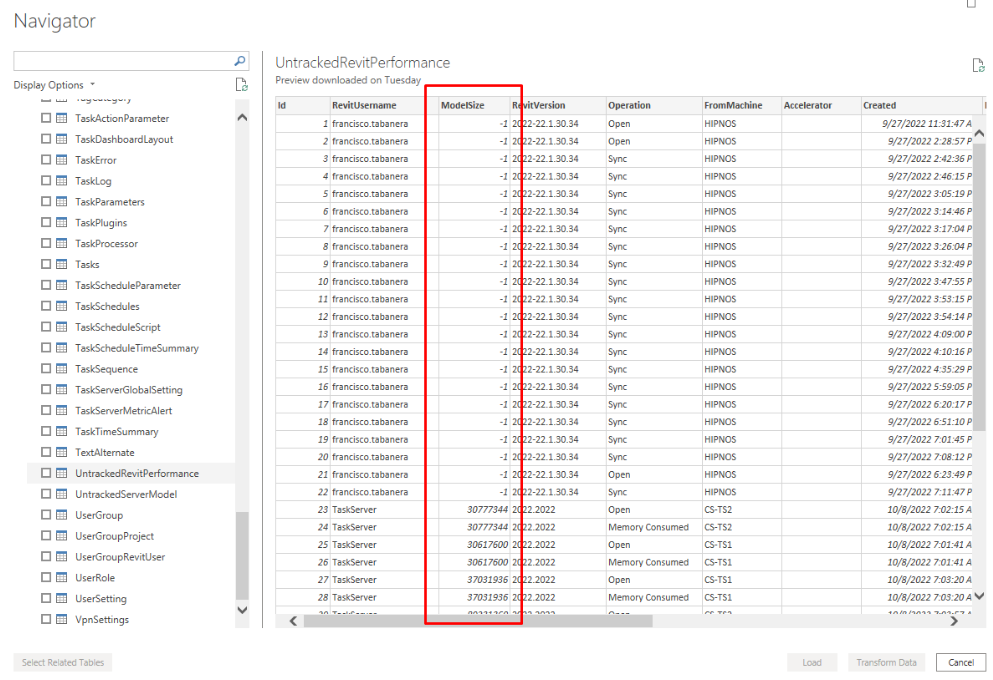Click the table icon next to TaskSequence
This screenshot has height=680, width=993.
(x=61, y=369)
